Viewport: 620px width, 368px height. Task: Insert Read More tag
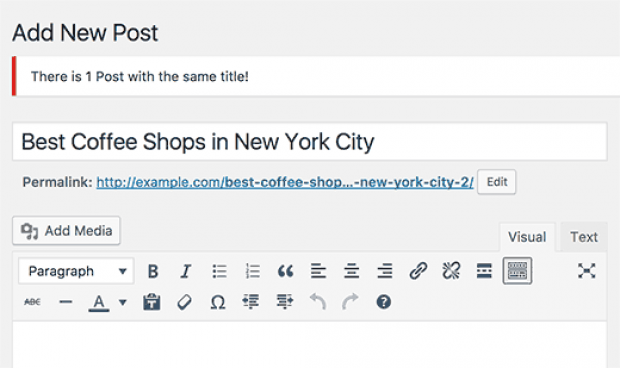coord(484,271)
